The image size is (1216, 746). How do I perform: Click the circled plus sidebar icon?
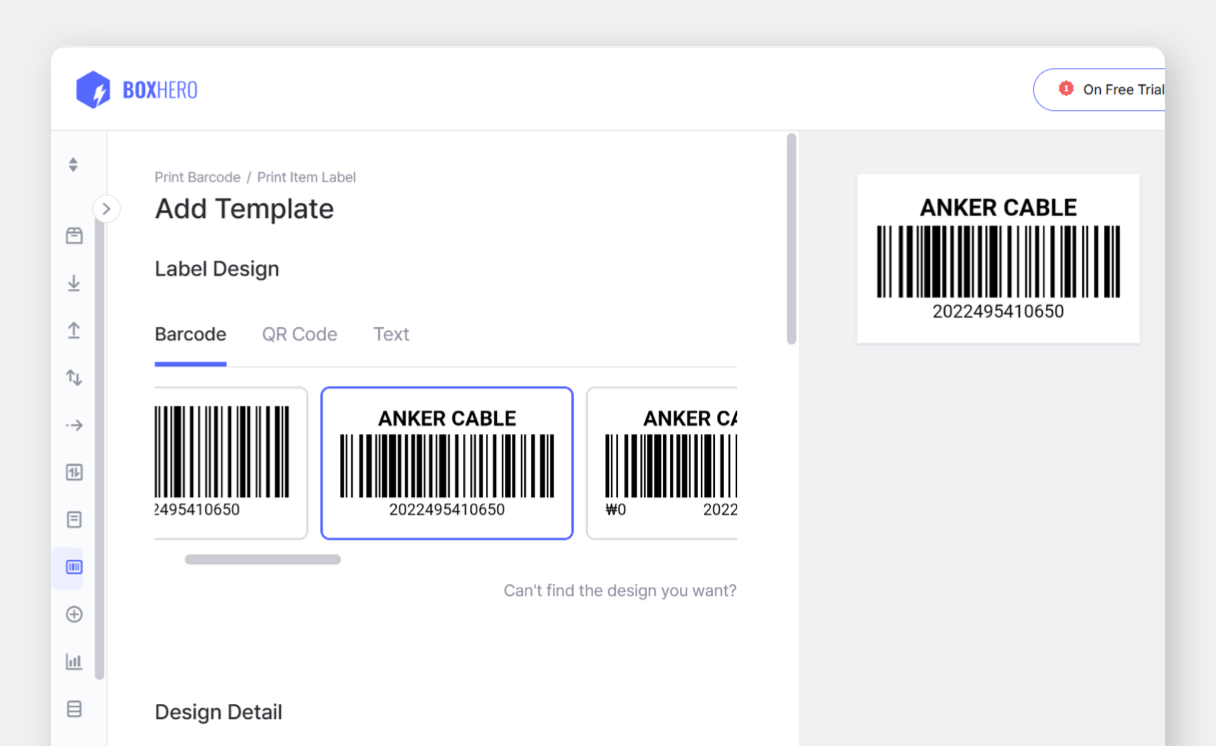74,614
